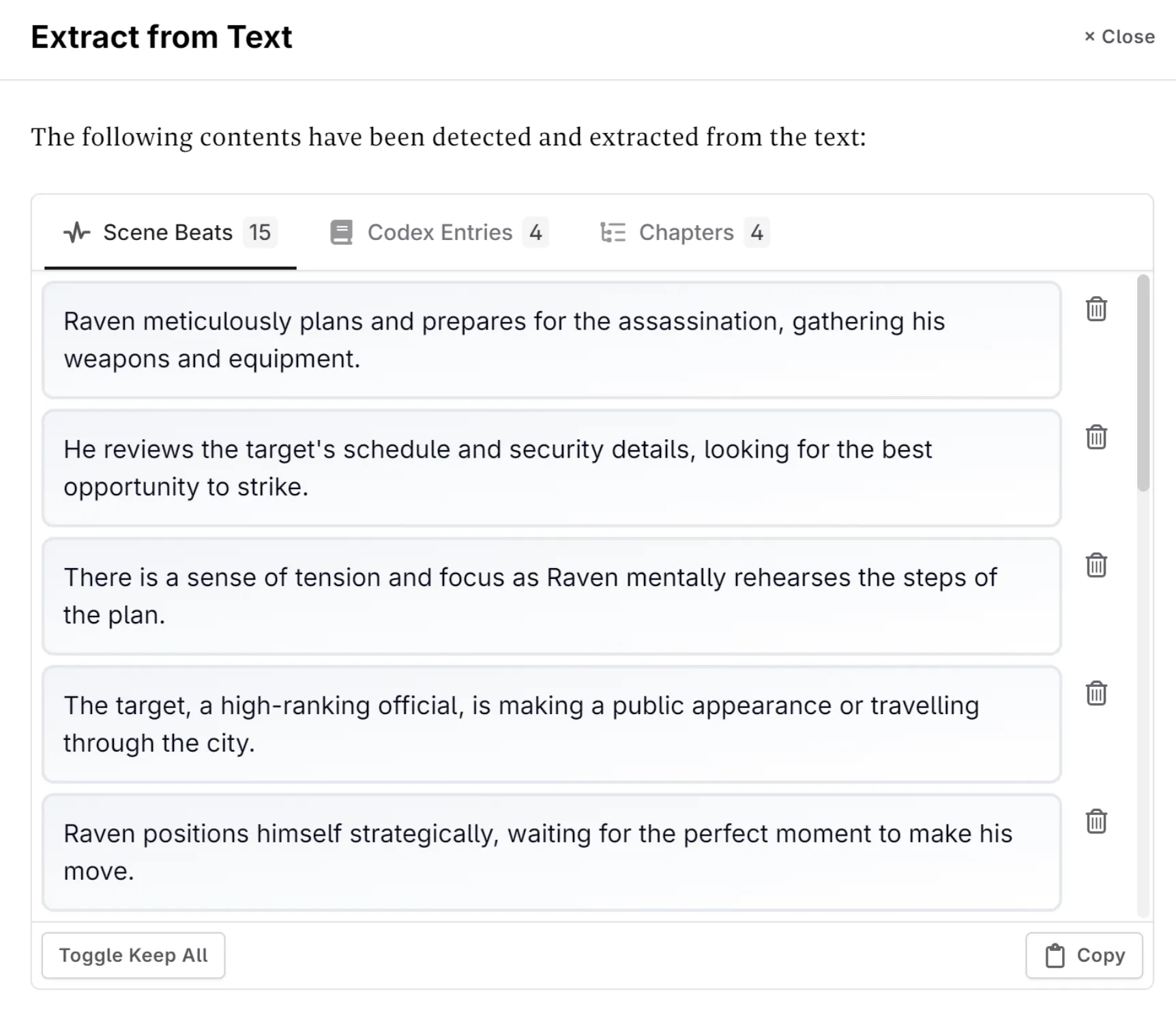
Task: Delete the 'Raven meticulously plans' scene beat
Action: pos(1096,309)
